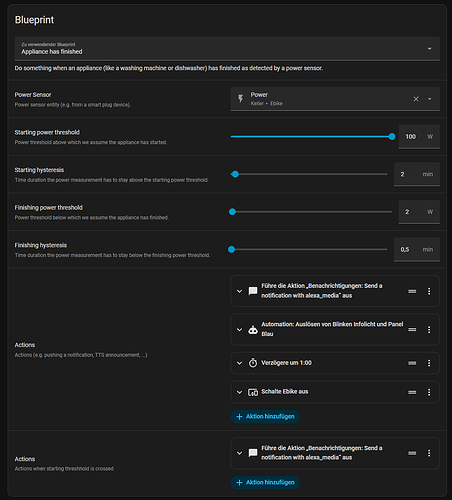The image size is (452, 500).
Task: Click the robot icon of Automation action
Action: [253, 330]
